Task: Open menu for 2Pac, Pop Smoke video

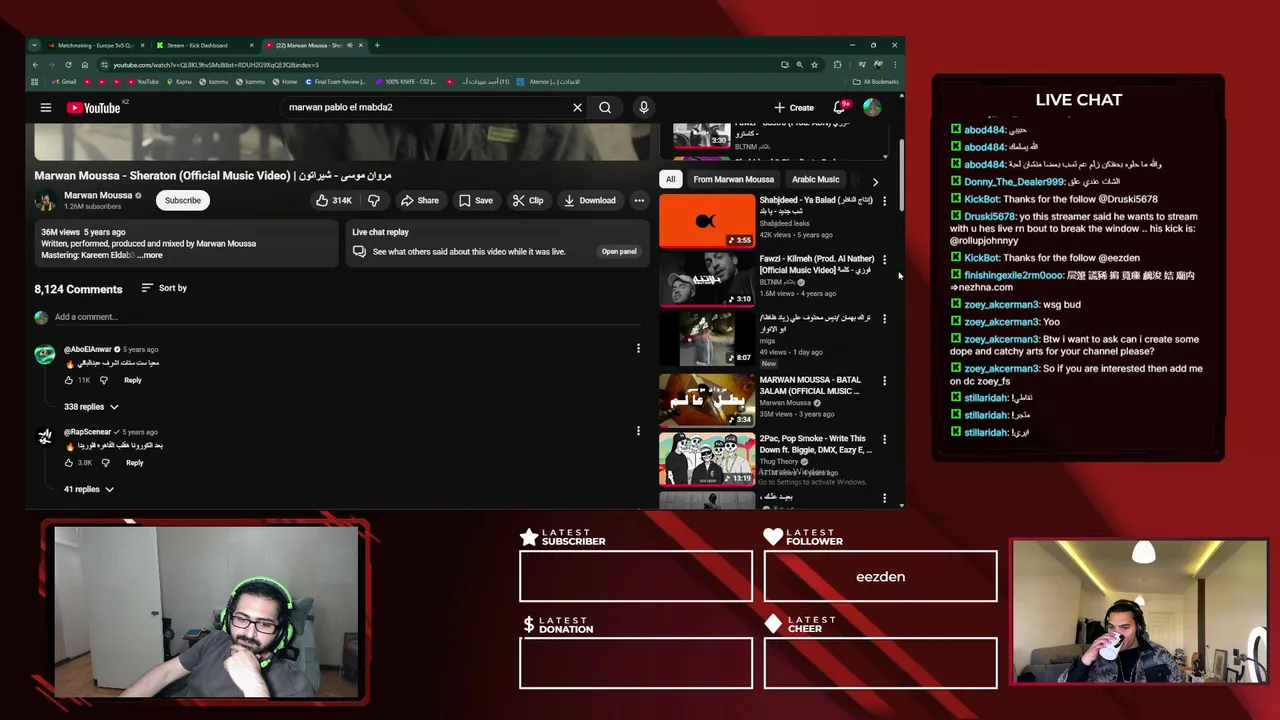Action: click(884, 439)
